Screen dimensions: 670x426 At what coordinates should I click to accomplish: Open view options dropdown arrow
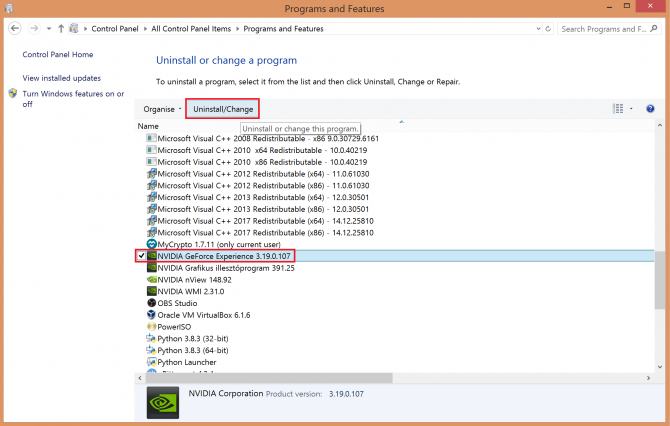point(631,109)
